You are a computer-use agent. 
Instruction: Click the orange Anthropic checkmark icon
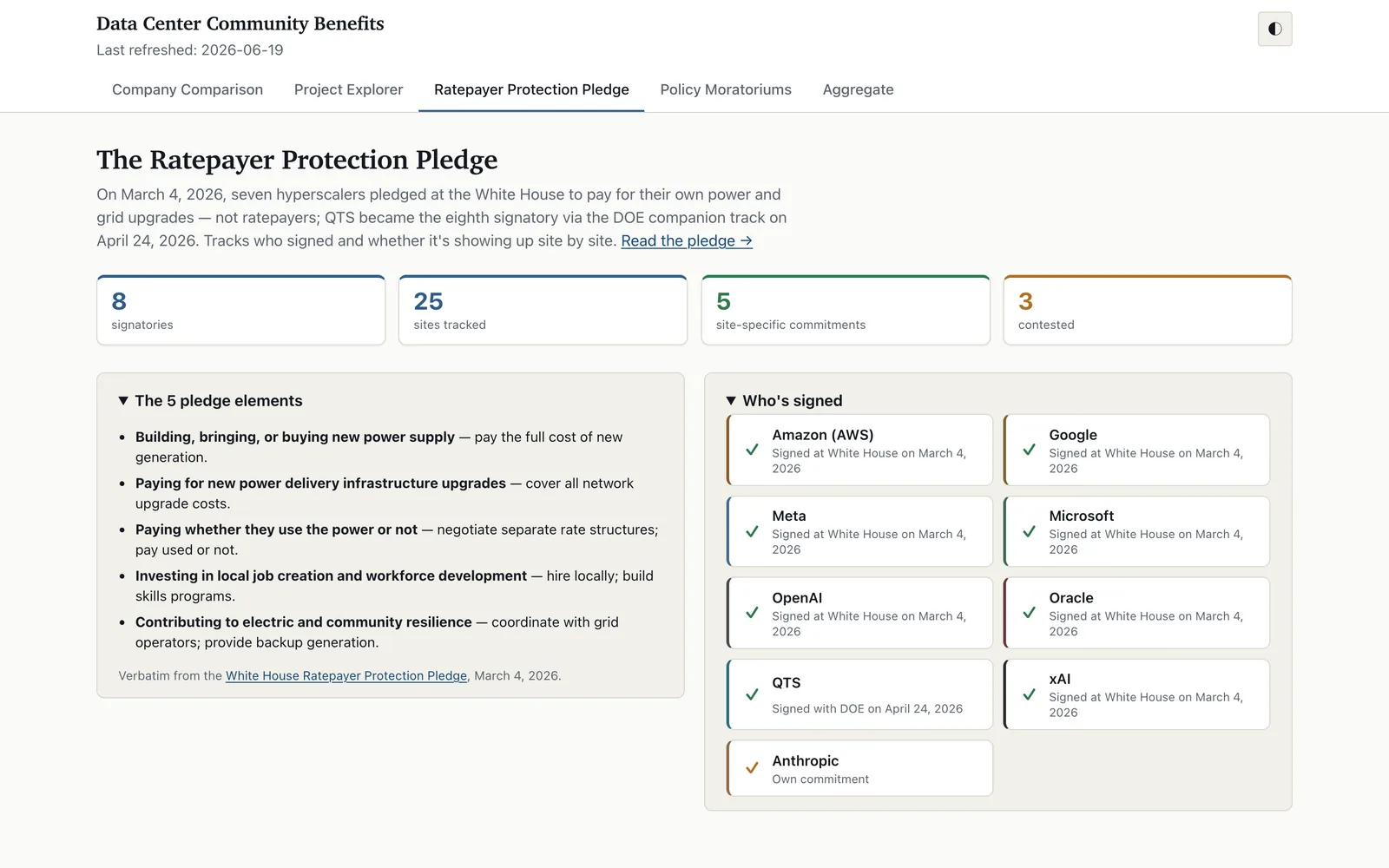752,768
